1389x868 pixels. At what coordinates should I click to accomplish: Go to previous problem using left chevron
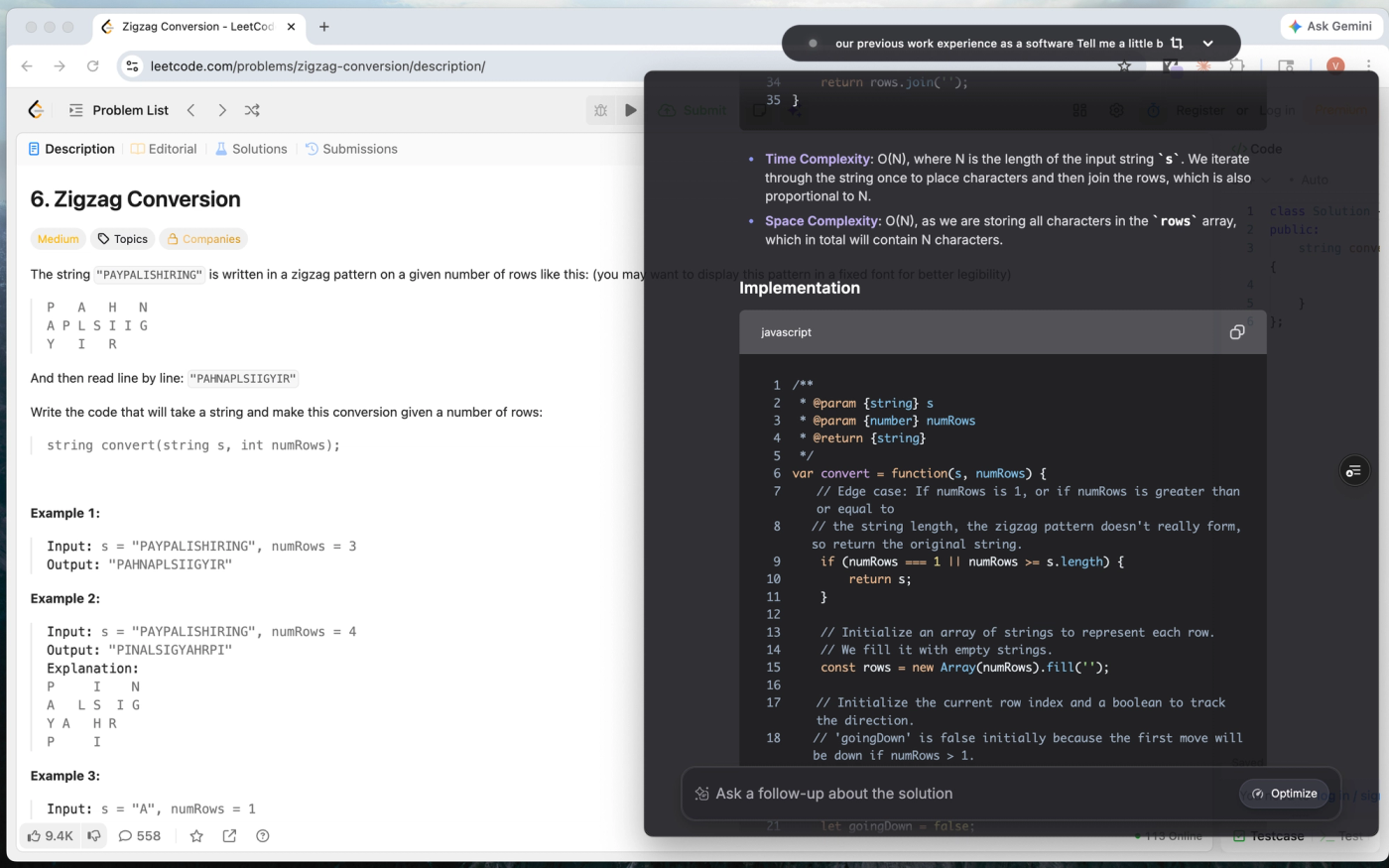[x=191, y=110]
